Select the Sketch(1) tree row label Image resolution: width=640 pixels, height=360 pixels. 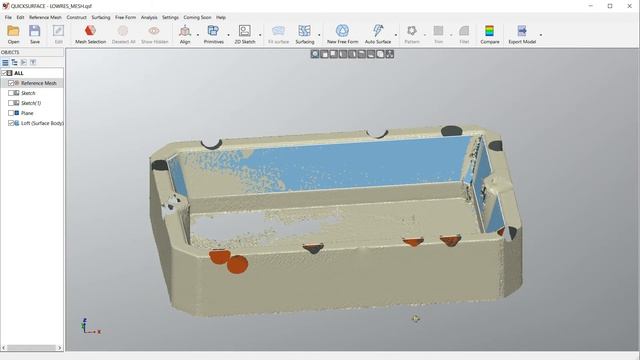coord(31,103)
